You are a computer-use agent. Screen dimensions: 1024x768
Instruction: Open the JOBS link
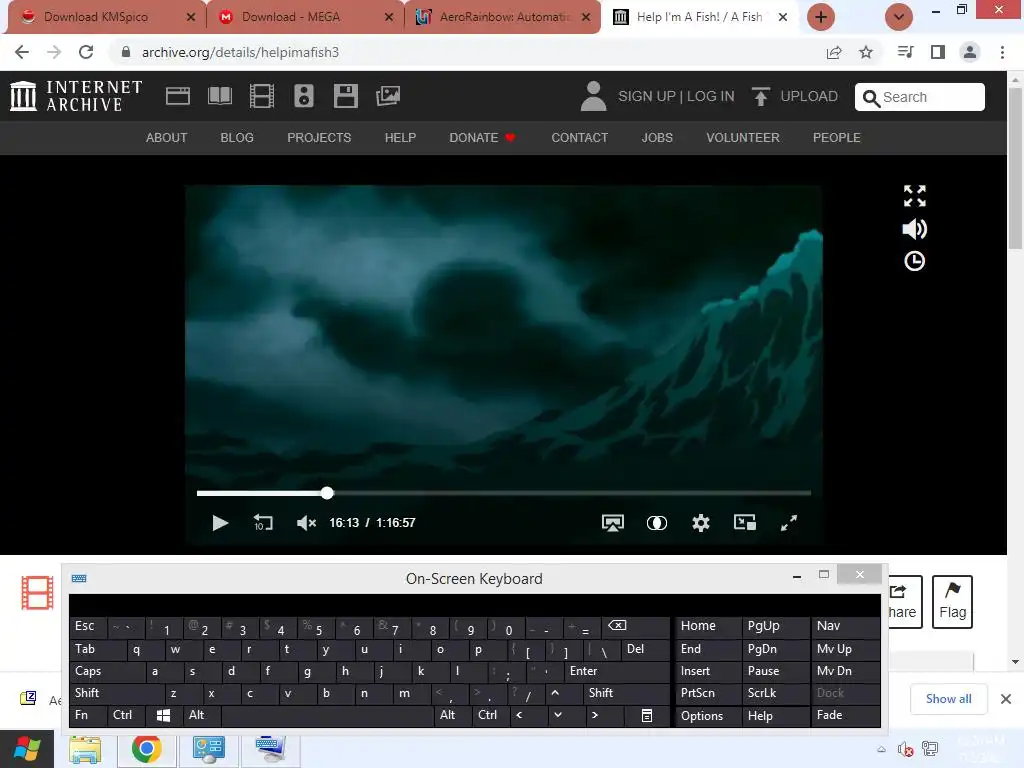pyautogui.click(x=657, y=138)
